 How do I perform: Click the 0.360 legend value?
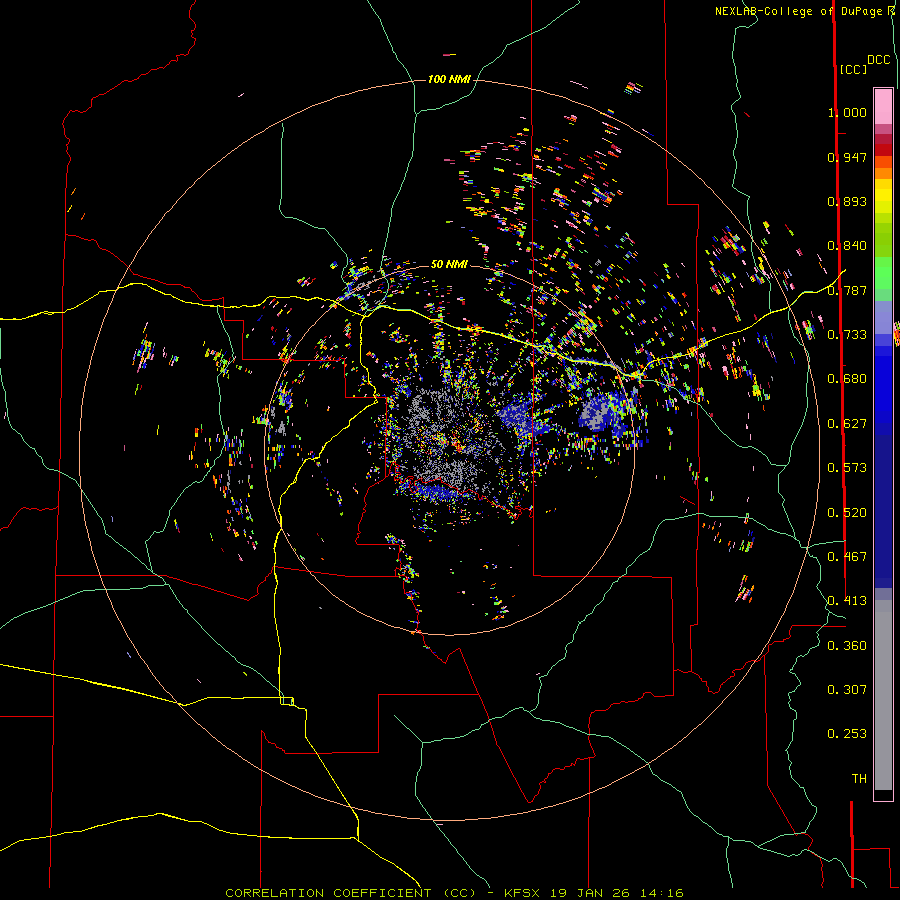847,646
